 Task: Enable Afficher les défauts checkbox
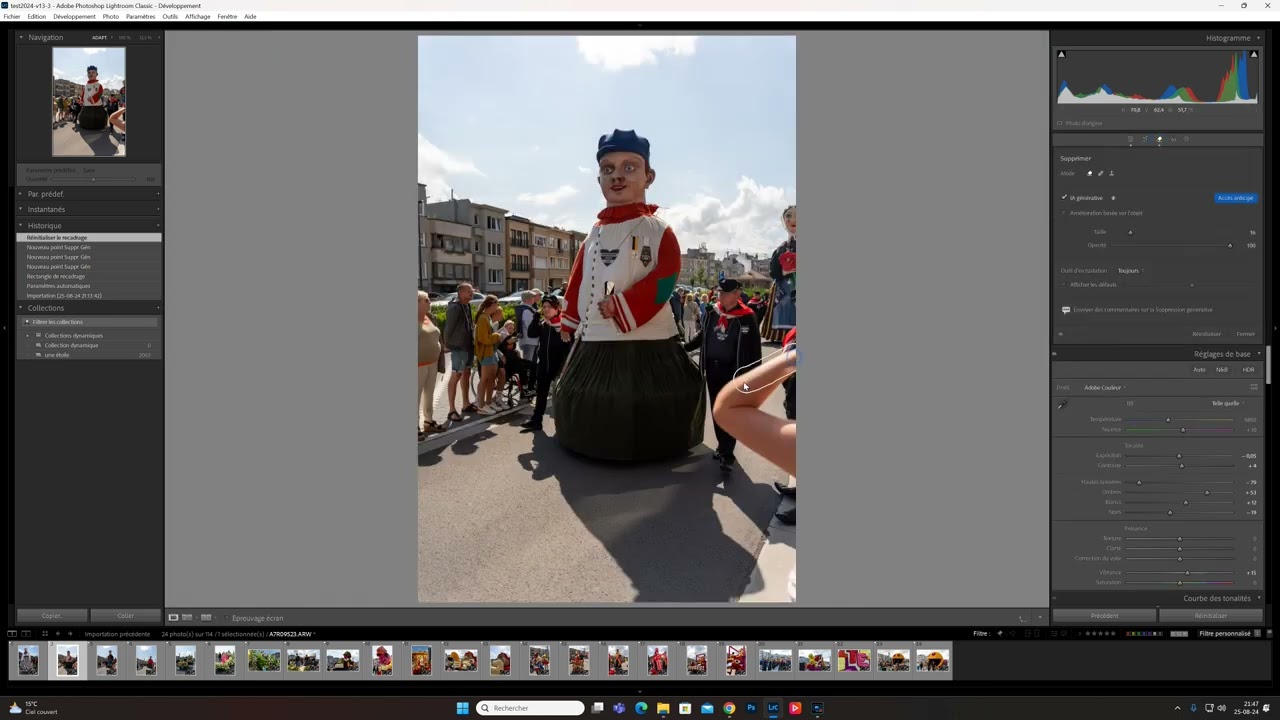pyautogui.click(x=1064, y=285)
